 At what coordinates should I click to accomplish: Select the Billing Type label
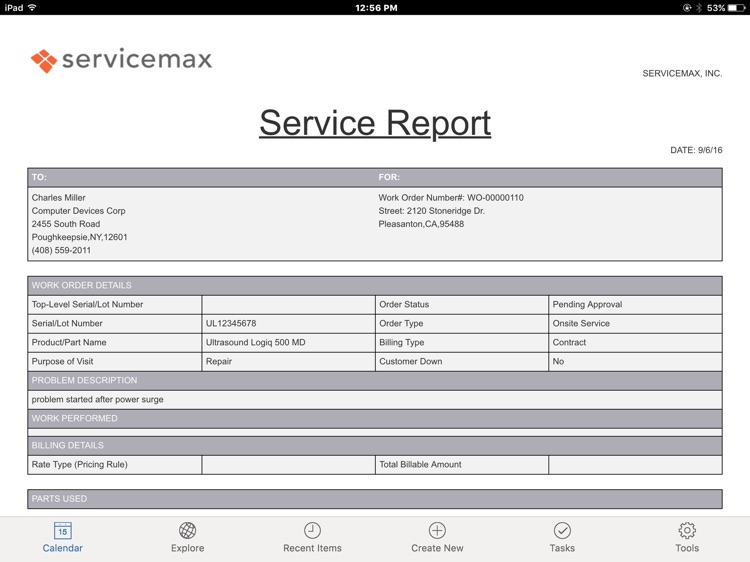coord(402,342)
